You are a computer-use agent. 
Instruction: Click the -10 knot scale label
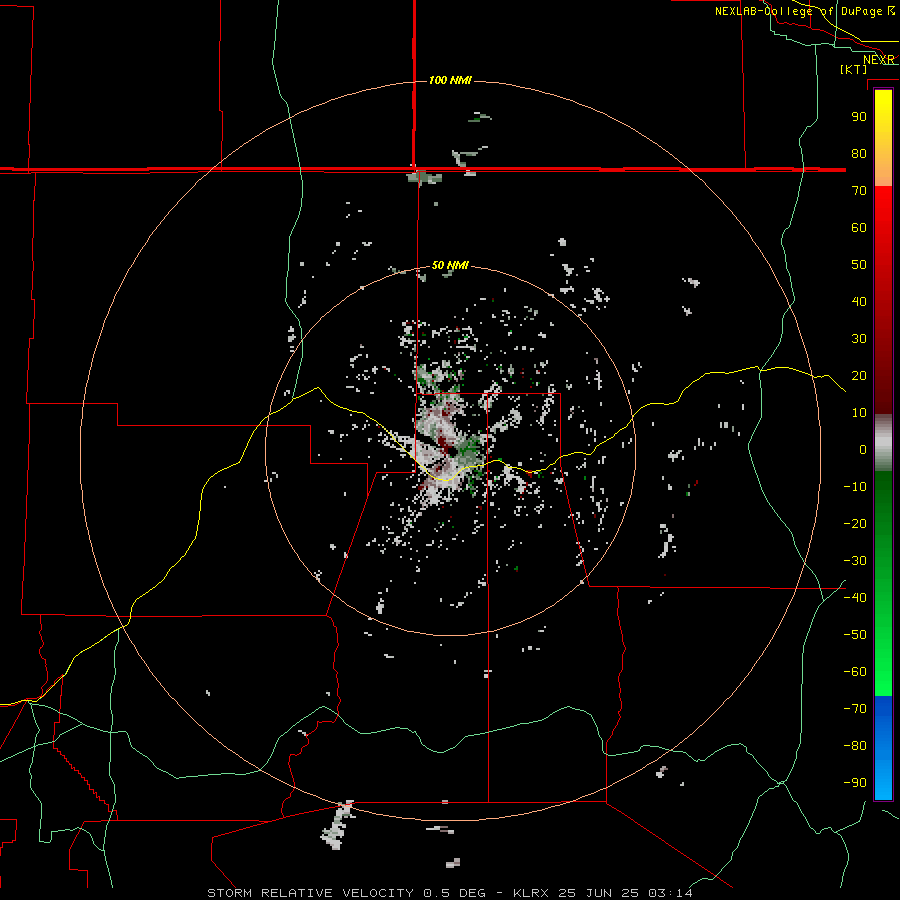[855, 487]
